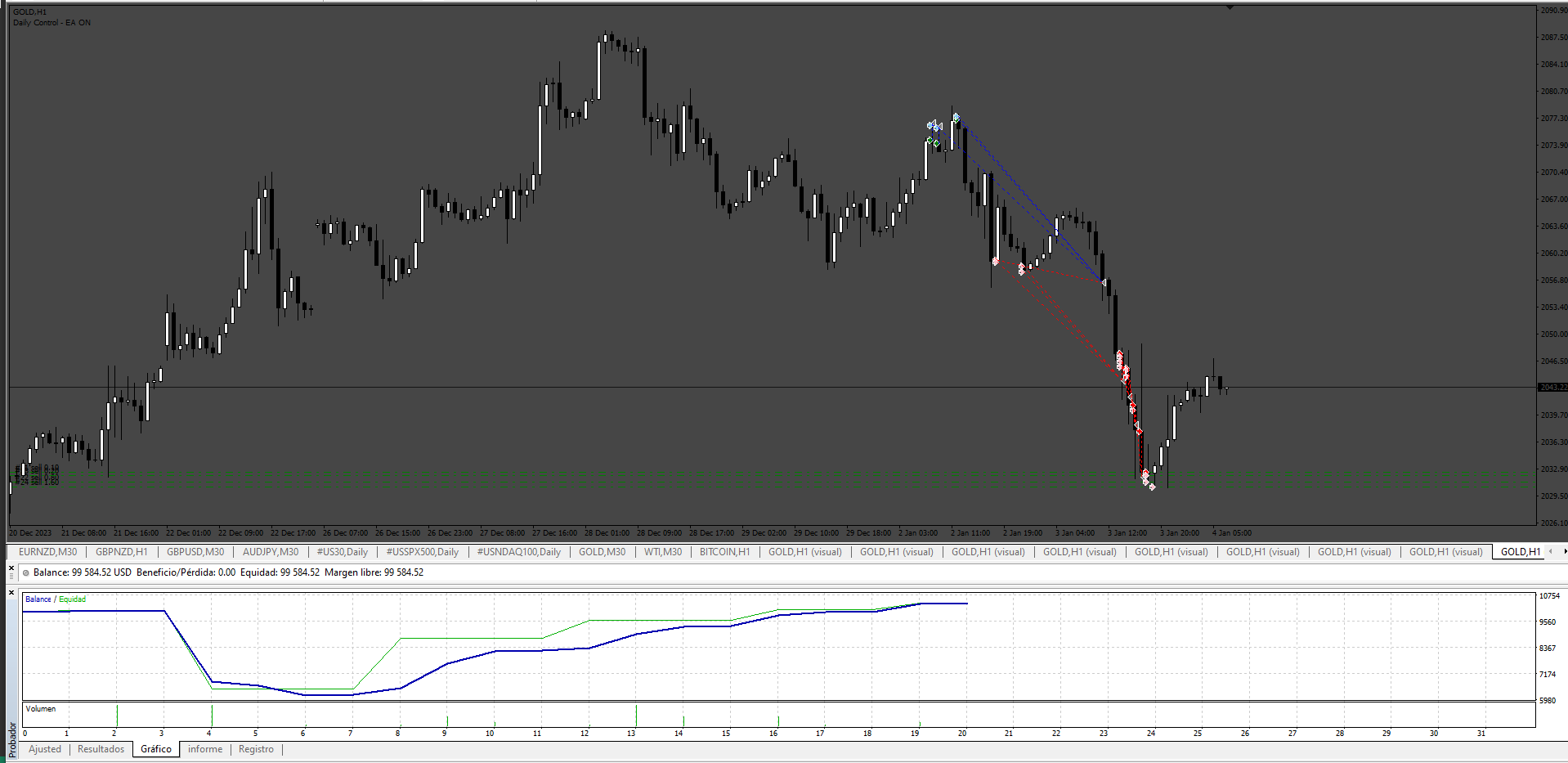Open the Ajusted tab in the tester
This screenshot has height=763, width=1568.
click(45, 749)
